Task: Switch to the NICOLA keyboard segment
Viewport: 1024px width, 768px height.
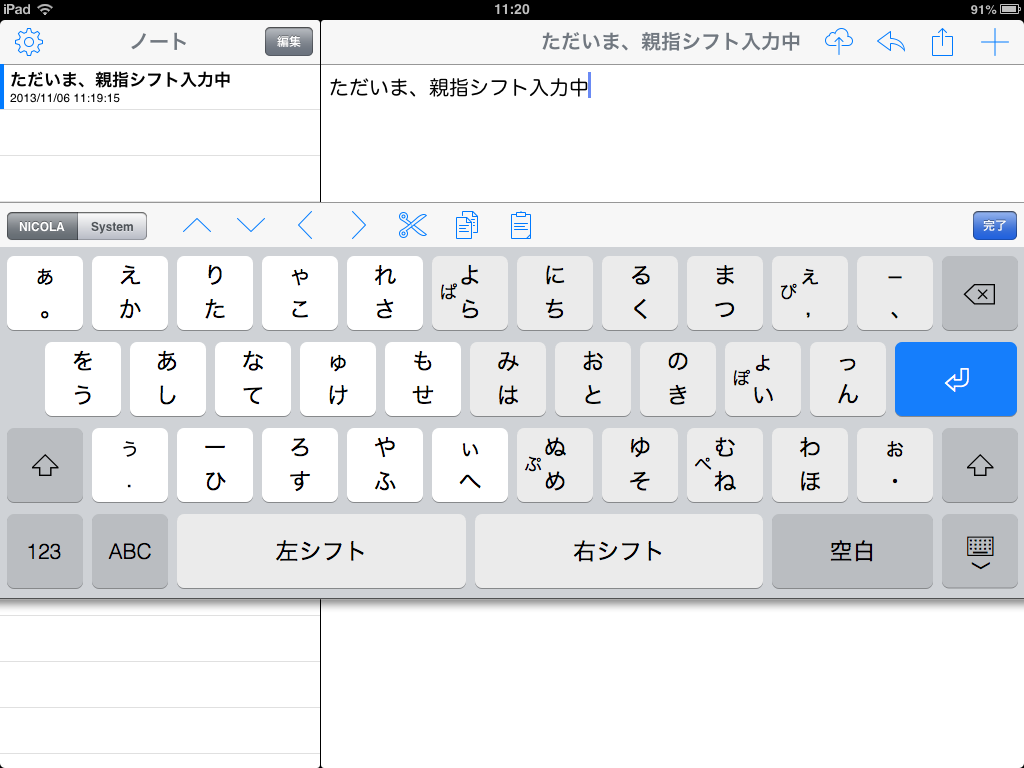Action: pos(42,227)
